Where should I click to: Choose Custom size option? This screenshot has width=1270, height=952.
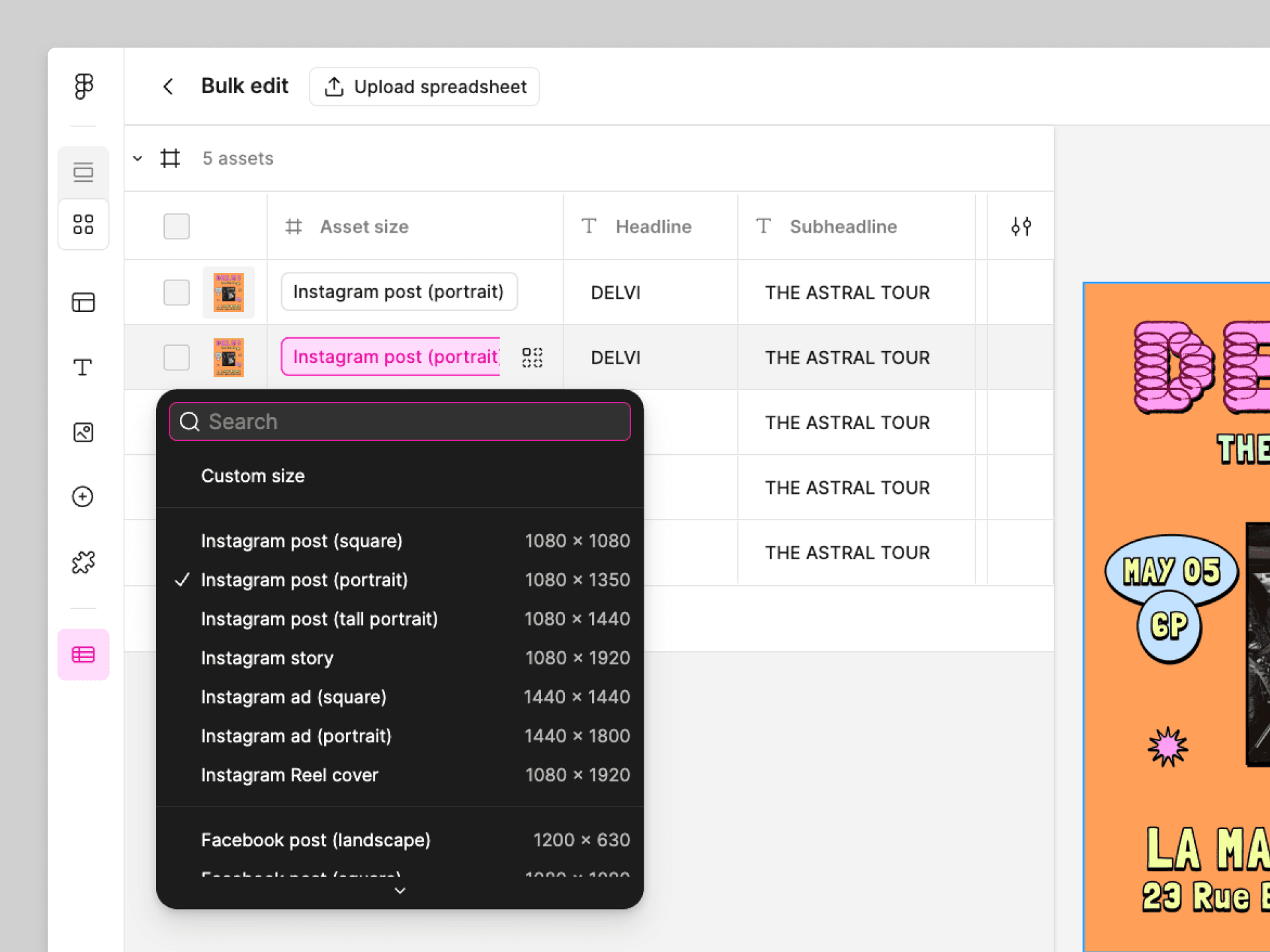pyautogui.click(x=400, y=476)
